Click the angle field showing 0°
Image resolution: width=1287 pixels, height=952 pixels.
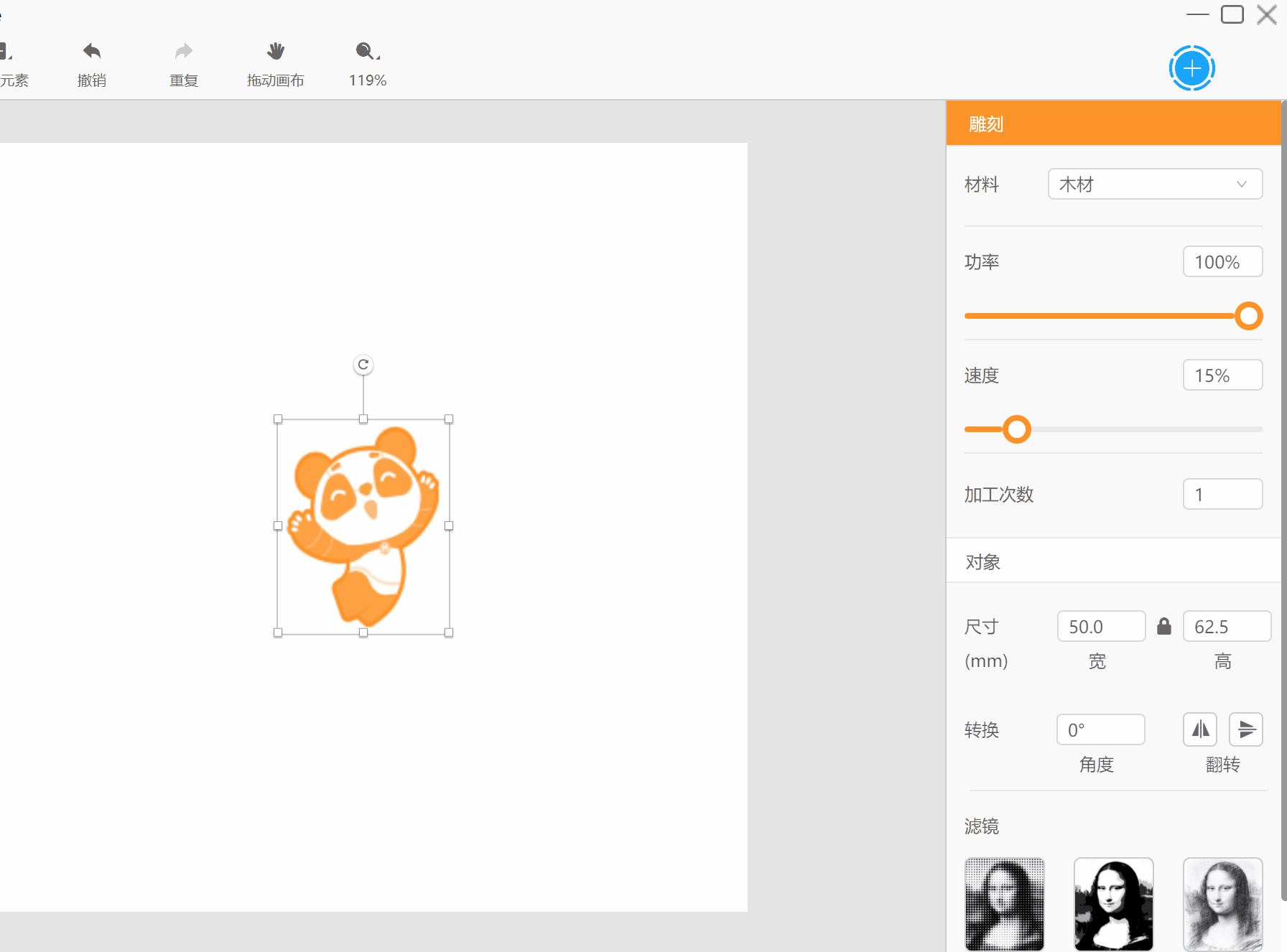[x=1101, y=730]
